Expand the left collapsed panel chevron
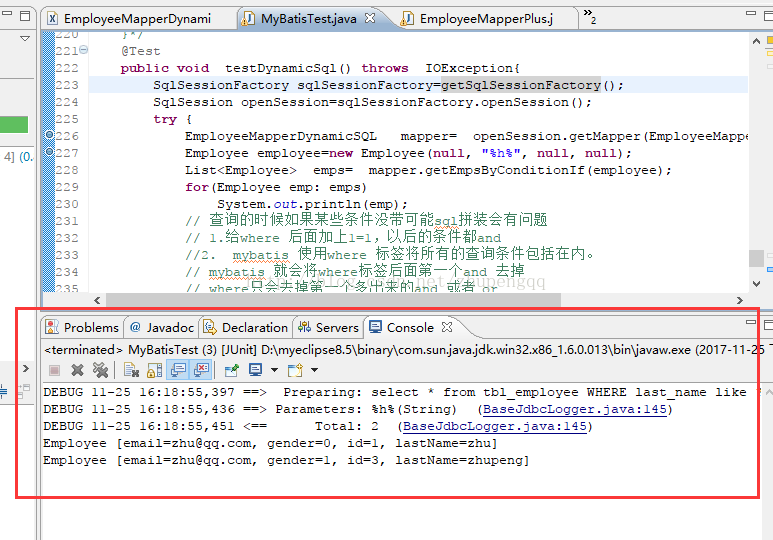The image size is (773, 540). click(x=26, y=368)
